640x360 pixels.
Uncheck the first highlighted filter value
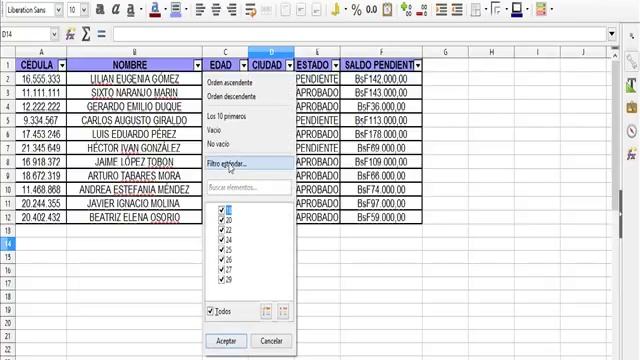(222, 210)
